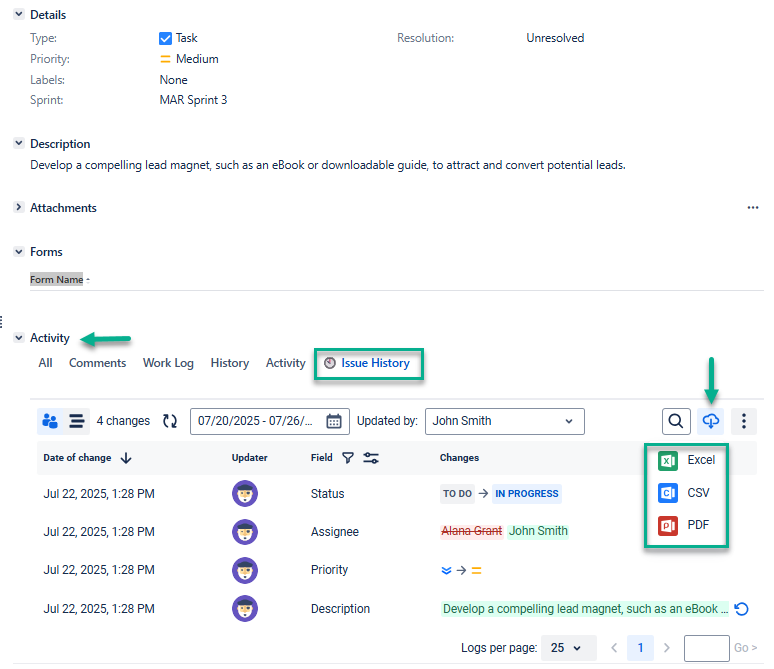Click the calendar icon in date field

coord(334,421)
